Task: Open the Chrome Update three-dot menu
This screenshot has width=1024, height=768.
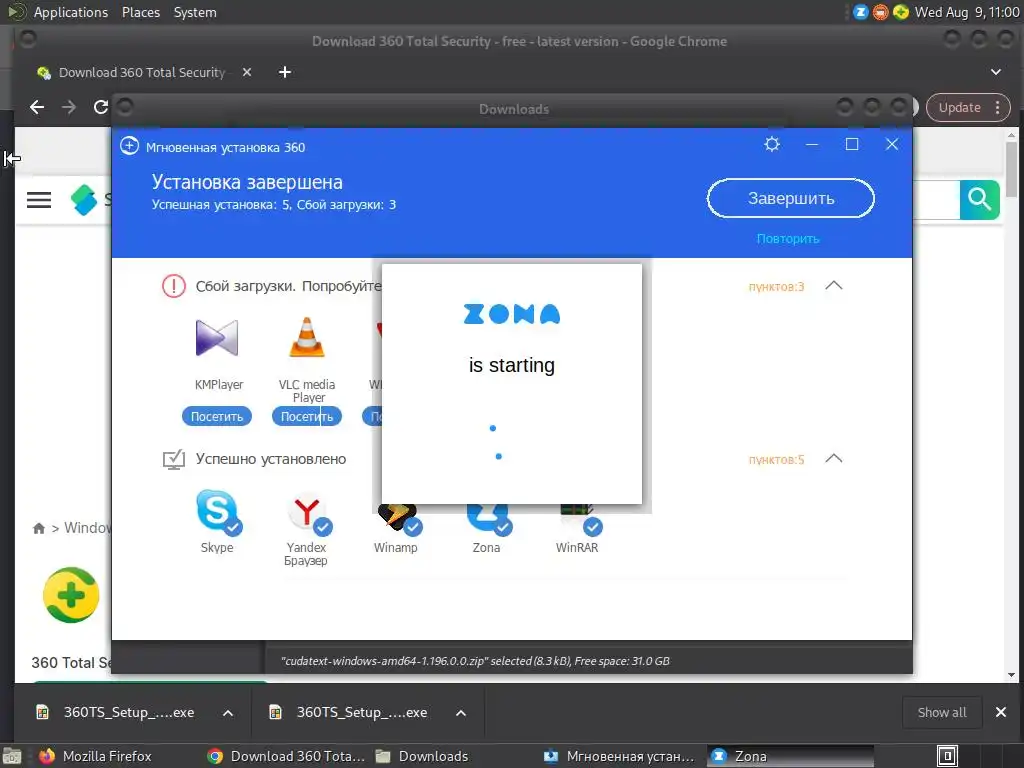Action: click(997, 108)
